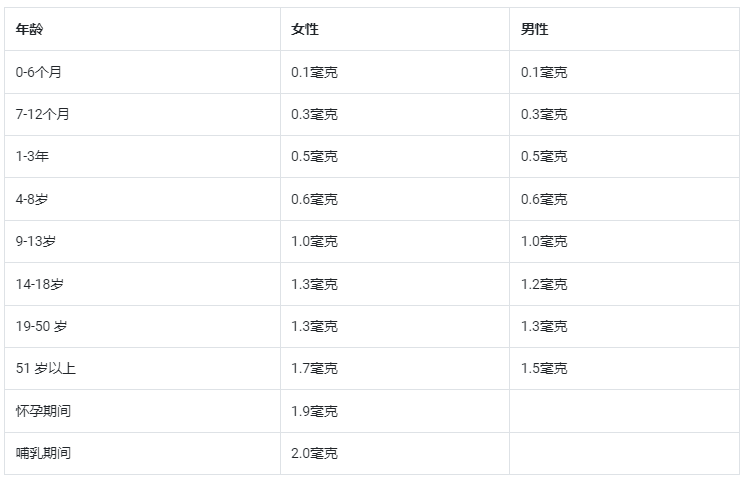This screenshot has width=746, height=482.
Task: Click the 7-12个月 row label
Action: [x=43, y=114]
